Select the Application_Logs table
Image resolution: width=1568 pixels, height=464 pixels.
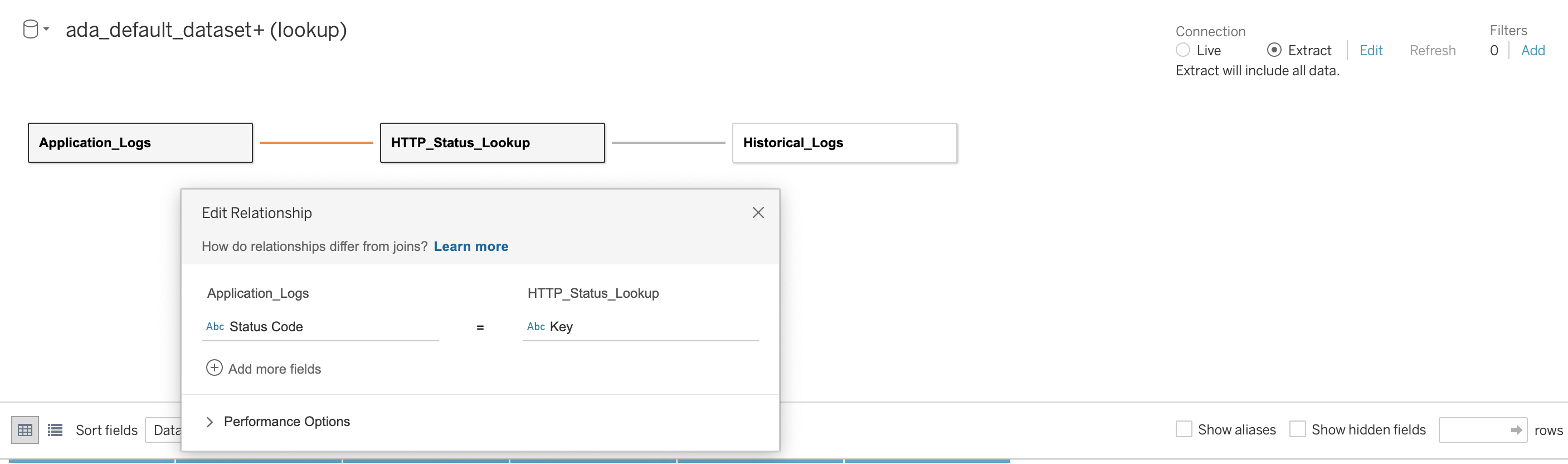click(x=140, y=143)
